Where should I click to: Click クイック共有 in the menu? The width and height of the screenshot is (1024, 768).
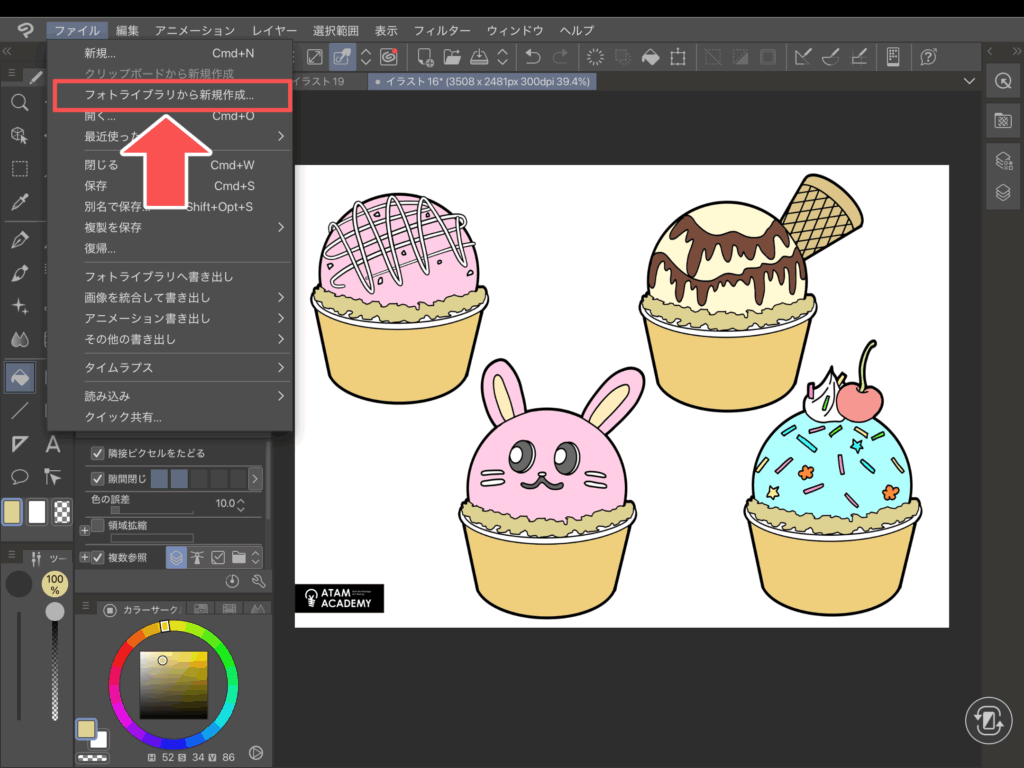[123, 417]
